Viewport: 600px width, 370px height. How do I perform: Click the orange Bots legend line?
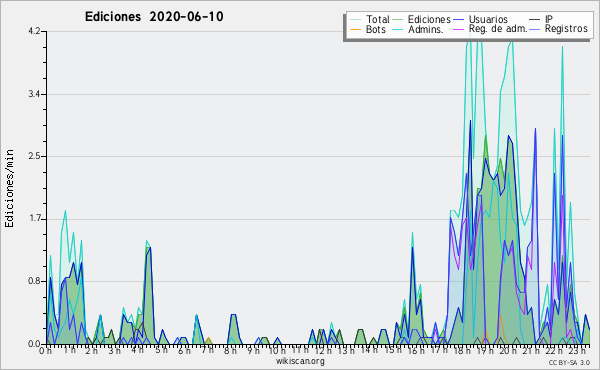click(355, 29)
